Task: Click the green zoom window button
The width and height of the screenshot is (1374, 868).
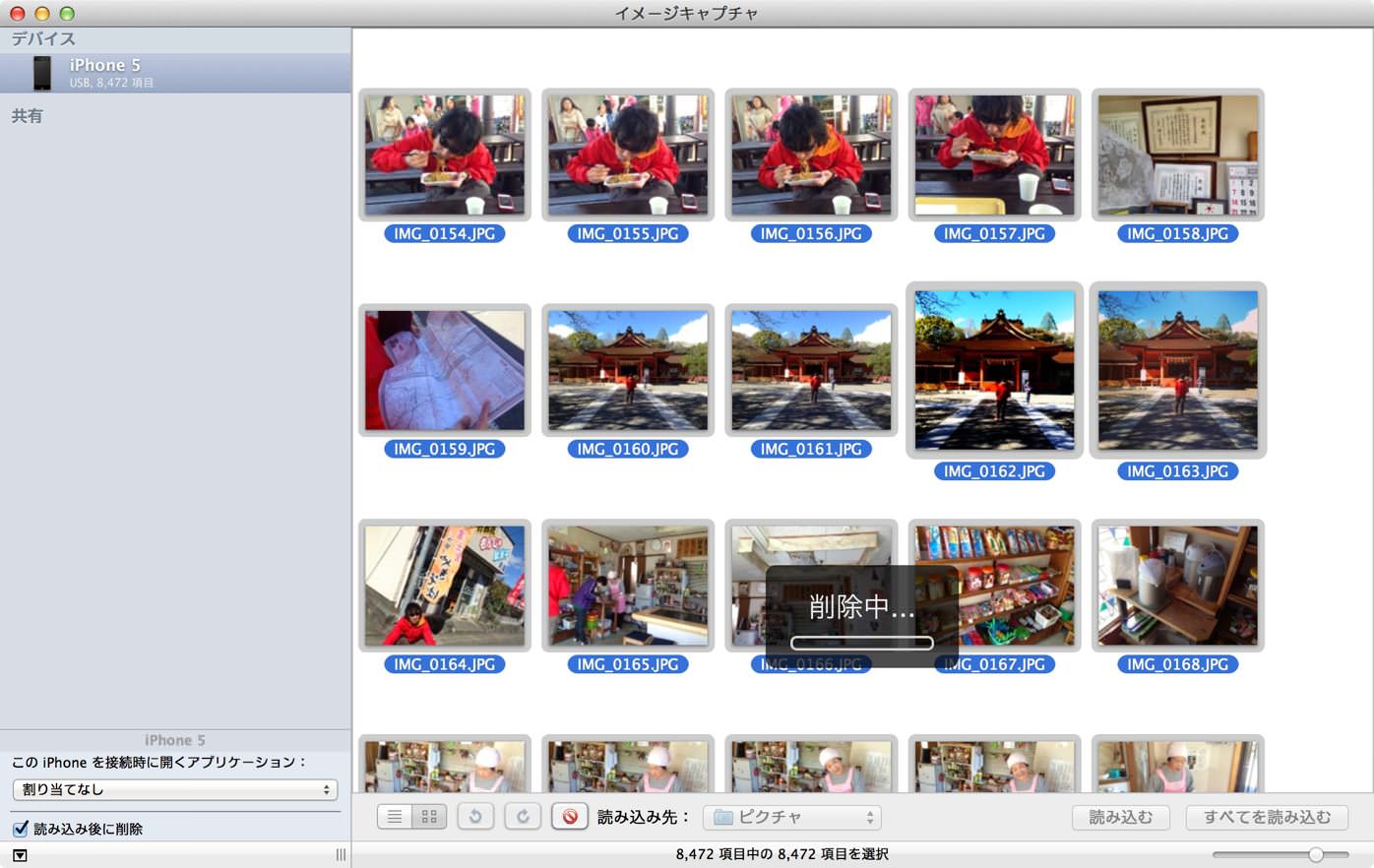Action: (67, 14)
